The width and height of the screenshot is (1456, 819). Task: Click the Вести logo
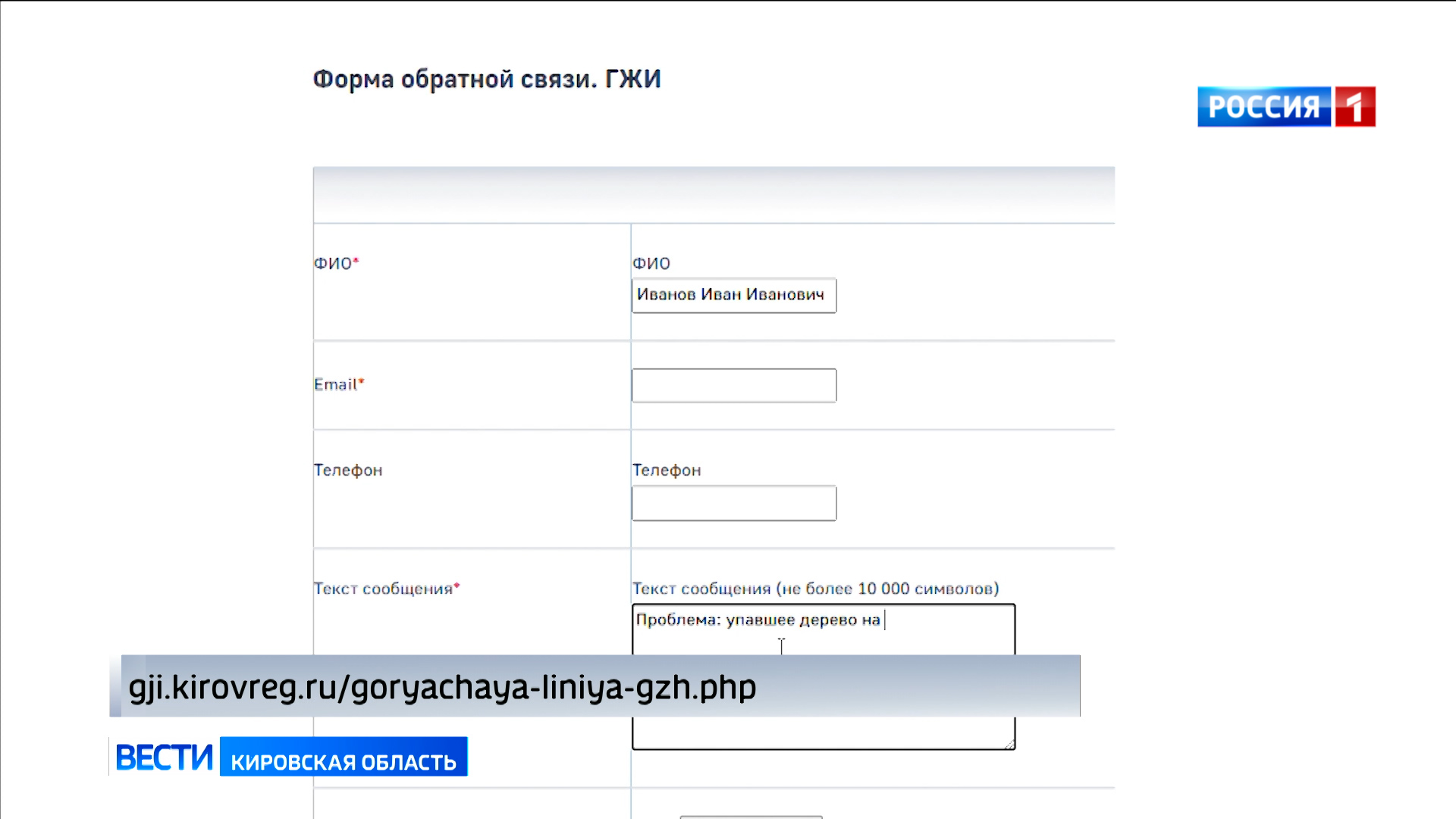click(164, 757)
